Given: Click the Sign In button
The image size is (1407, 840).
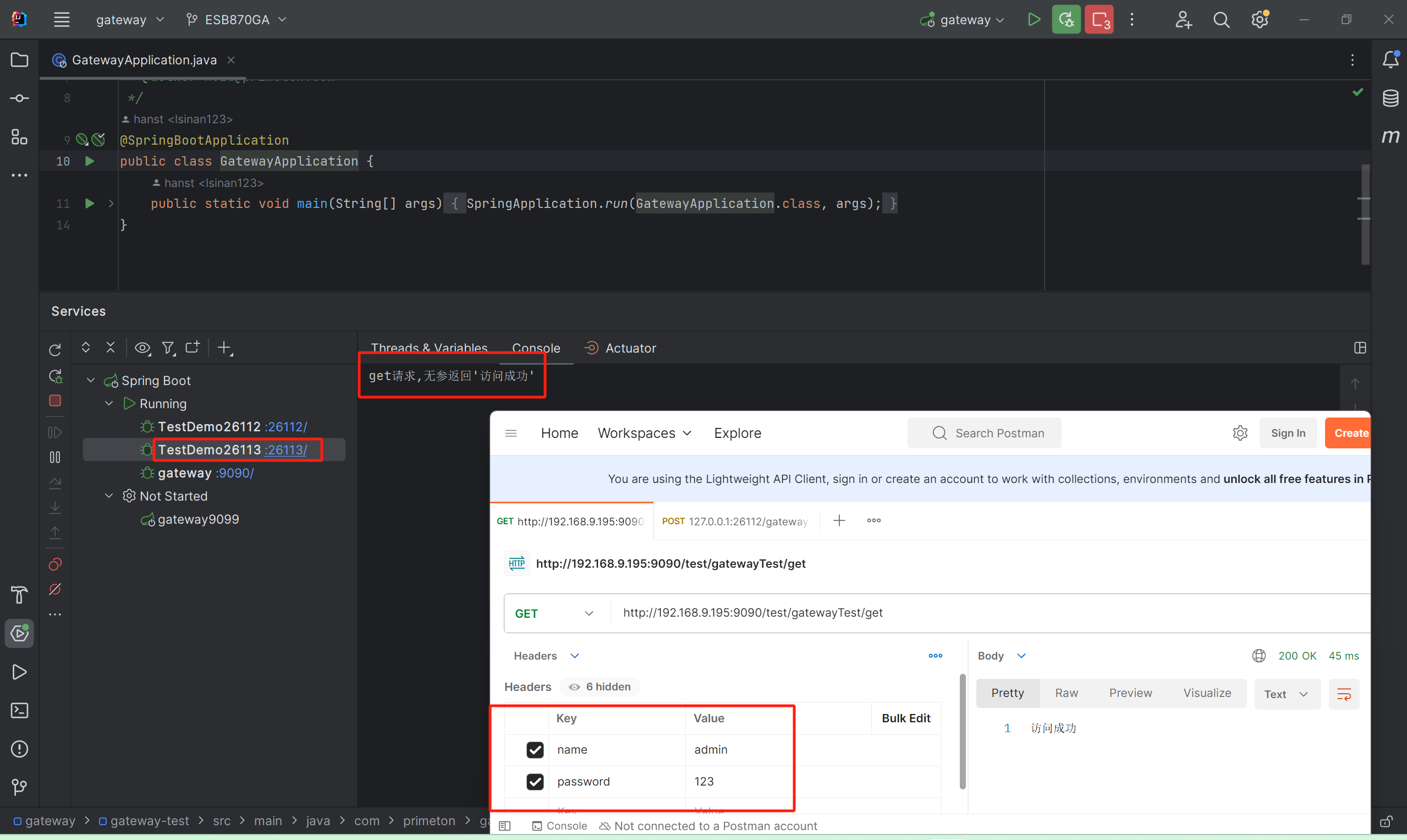Looking at the screenshot, I should (x=1288, y=433).
